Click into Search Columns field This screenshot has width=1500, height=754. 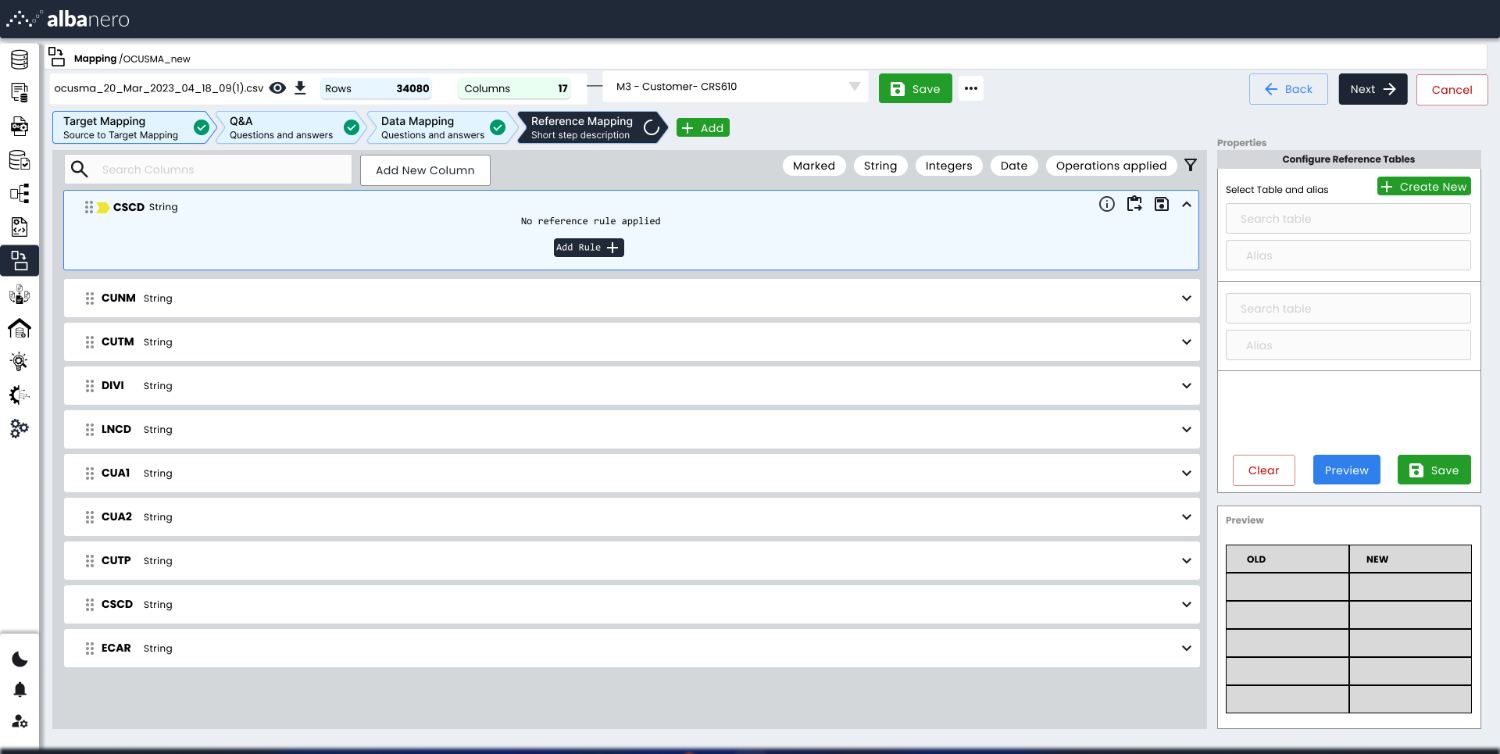point(208,169)
